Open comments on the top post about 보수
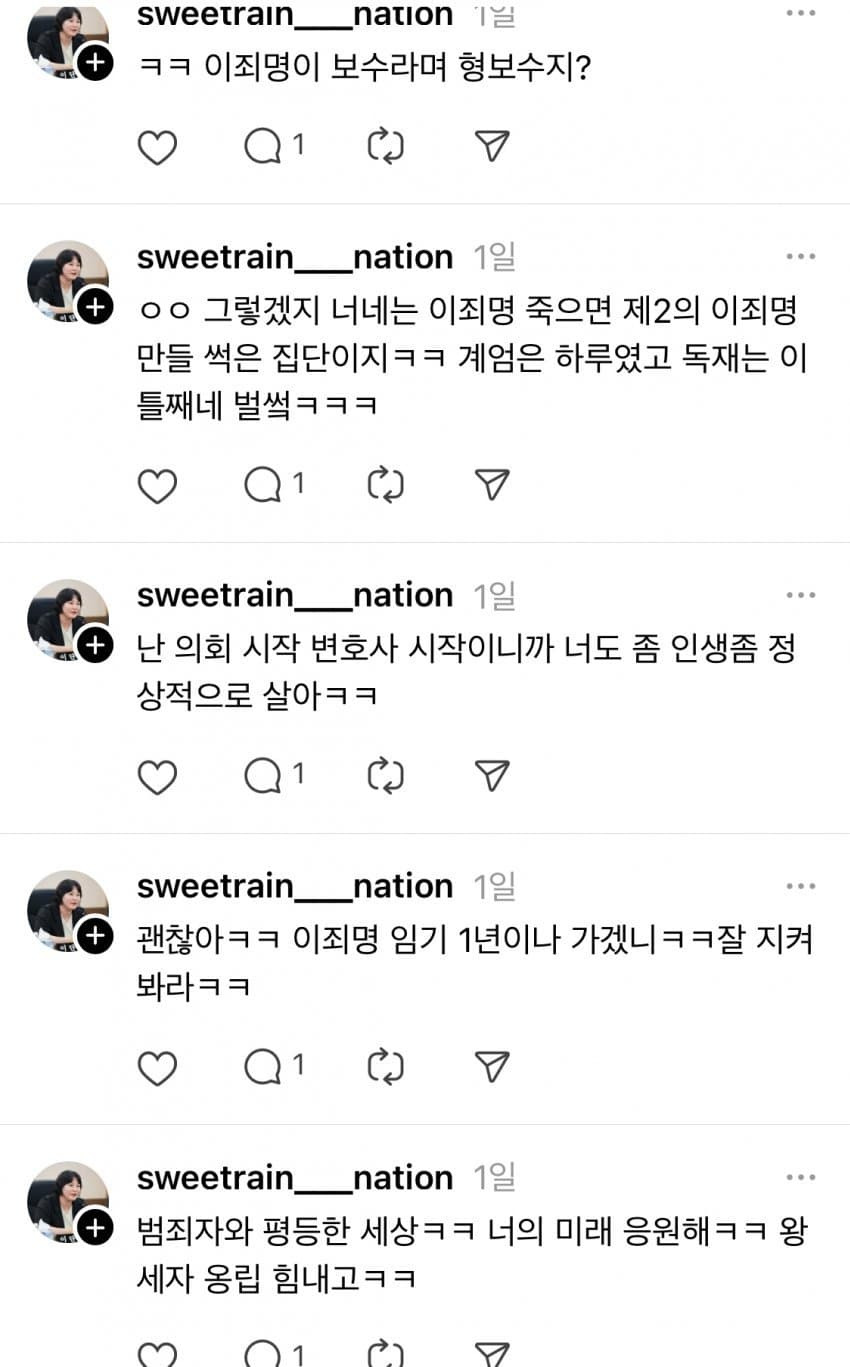The image size is (850, 1367). 265,146
